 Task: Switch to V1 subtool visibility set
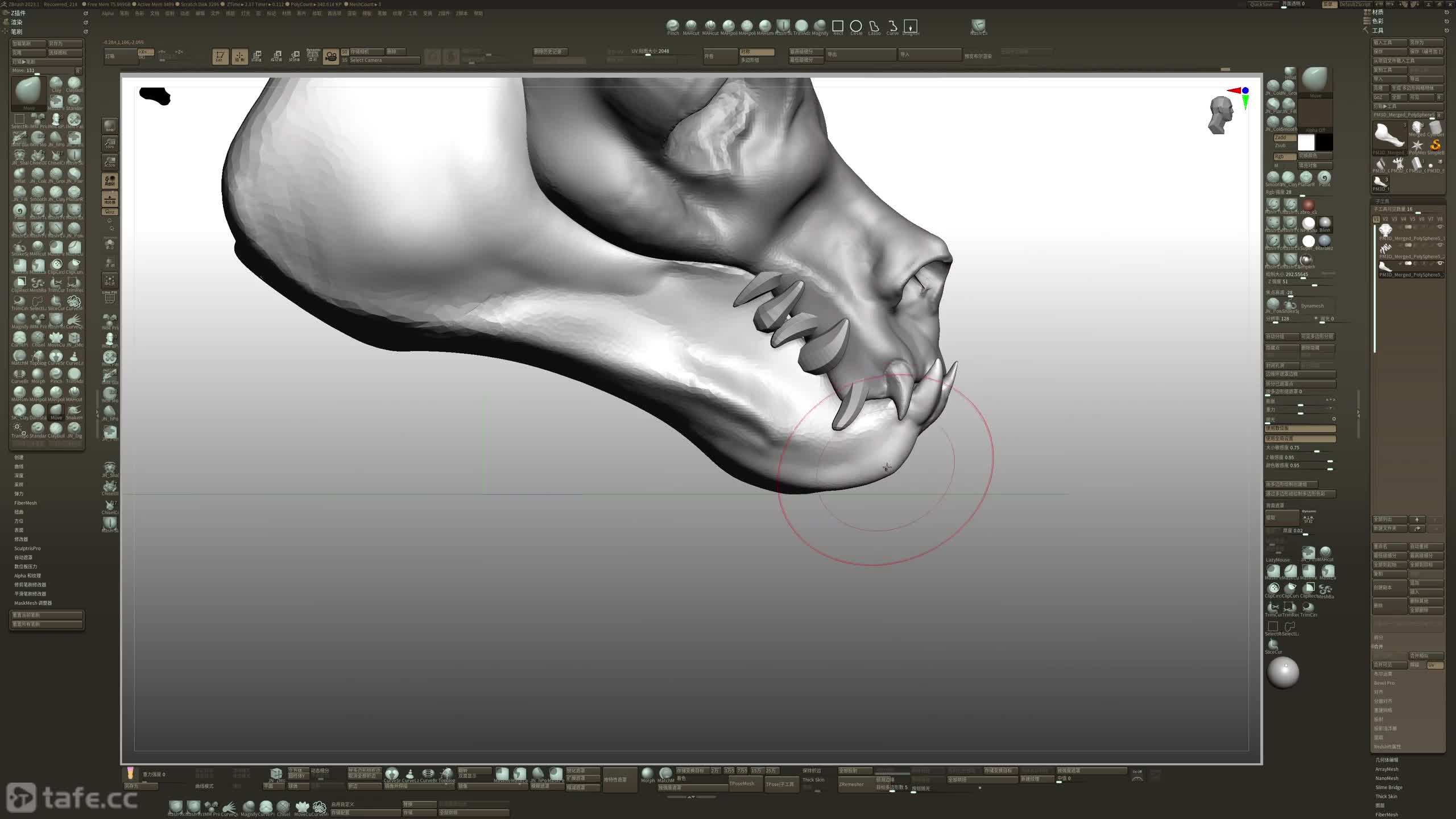[1376, 219]
